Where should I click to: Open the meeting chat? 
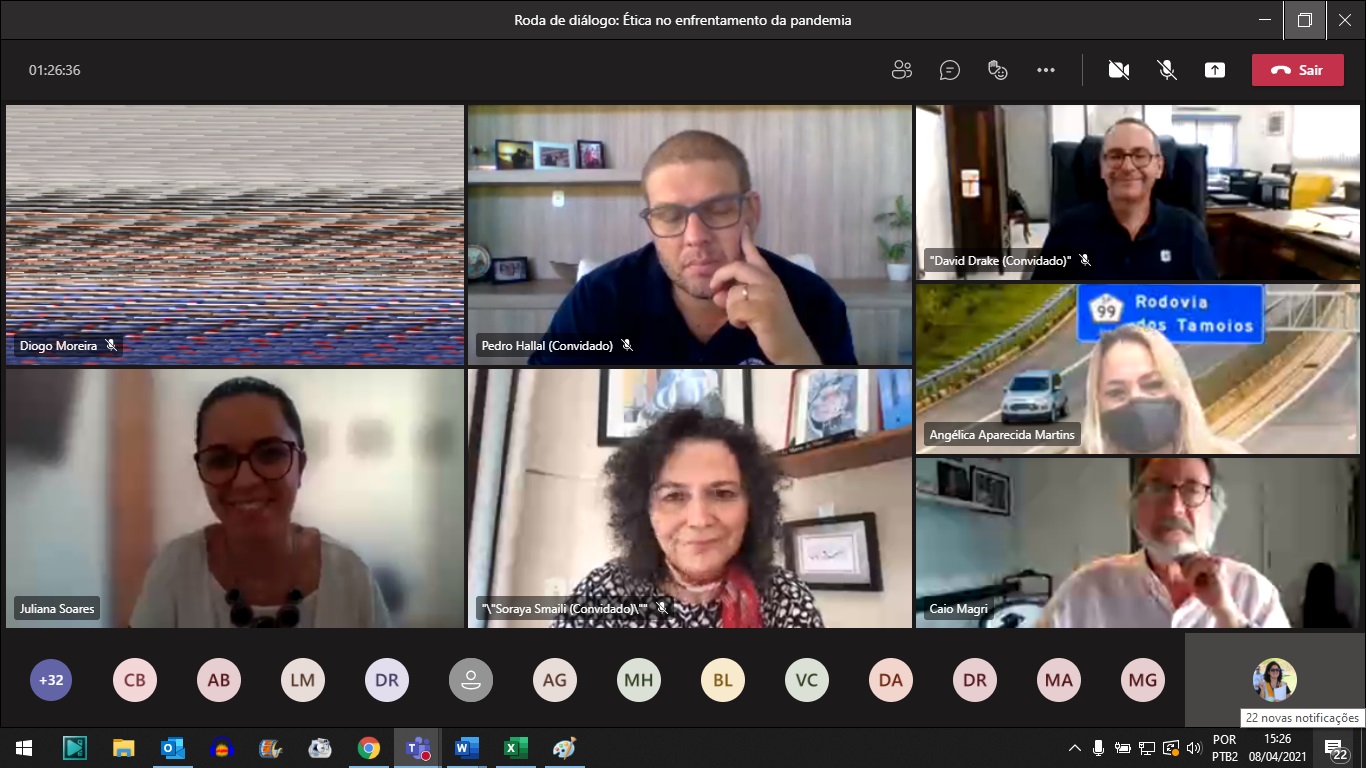click(x=949, y=70)
